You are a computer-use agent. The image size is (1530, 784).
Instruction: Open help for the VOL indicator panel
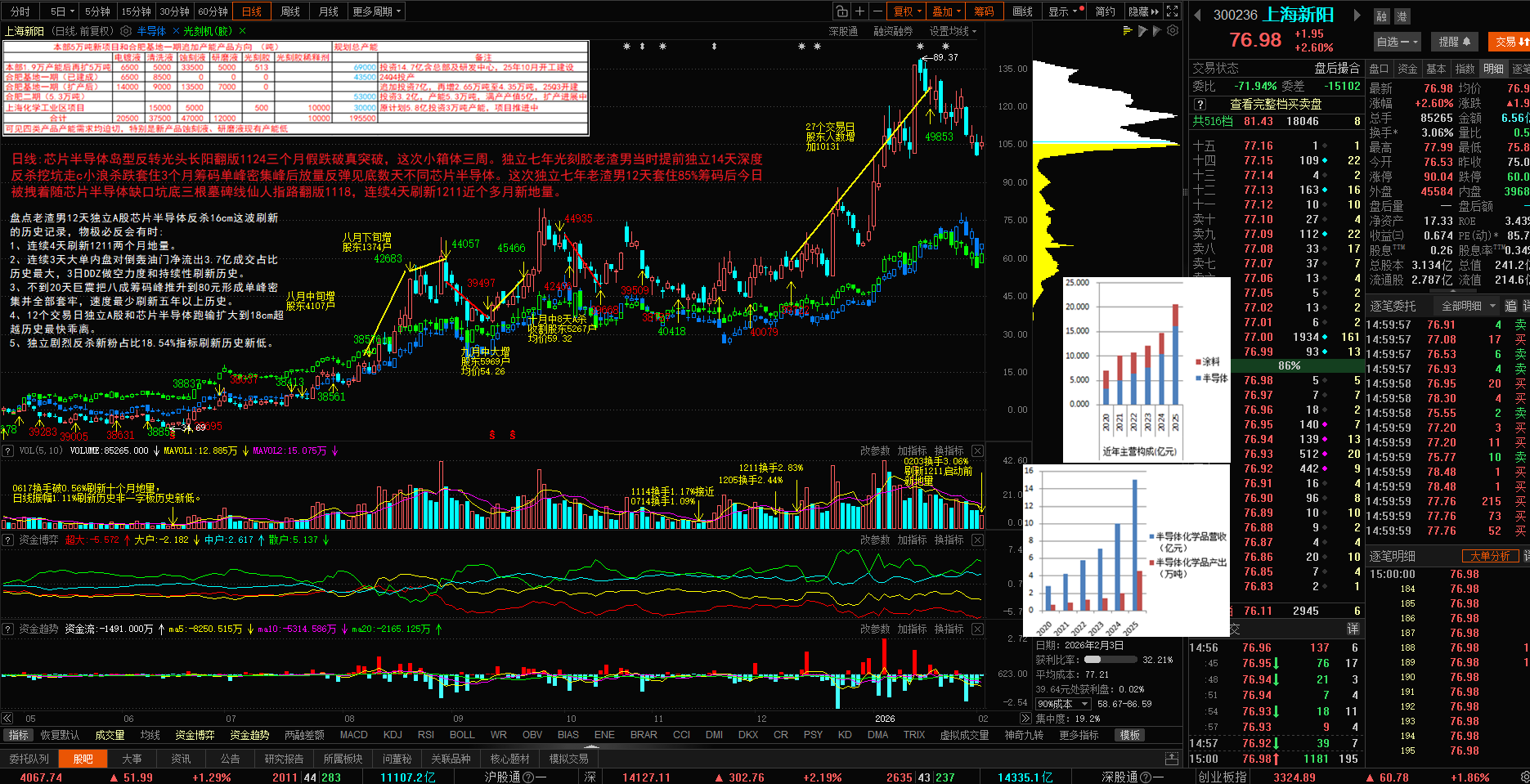(x=7, y=450)
